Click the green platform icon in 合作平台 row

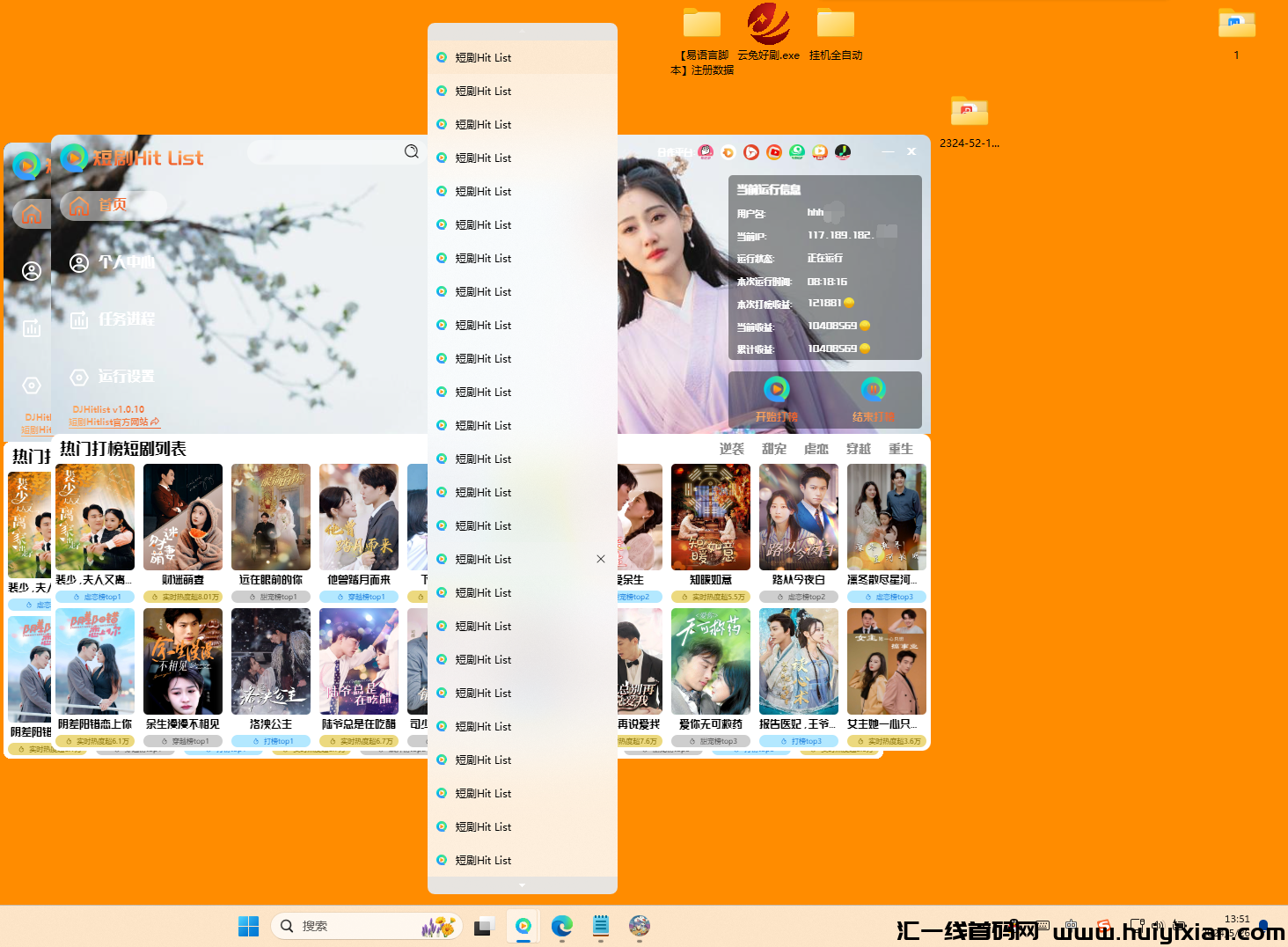point(797,152)
